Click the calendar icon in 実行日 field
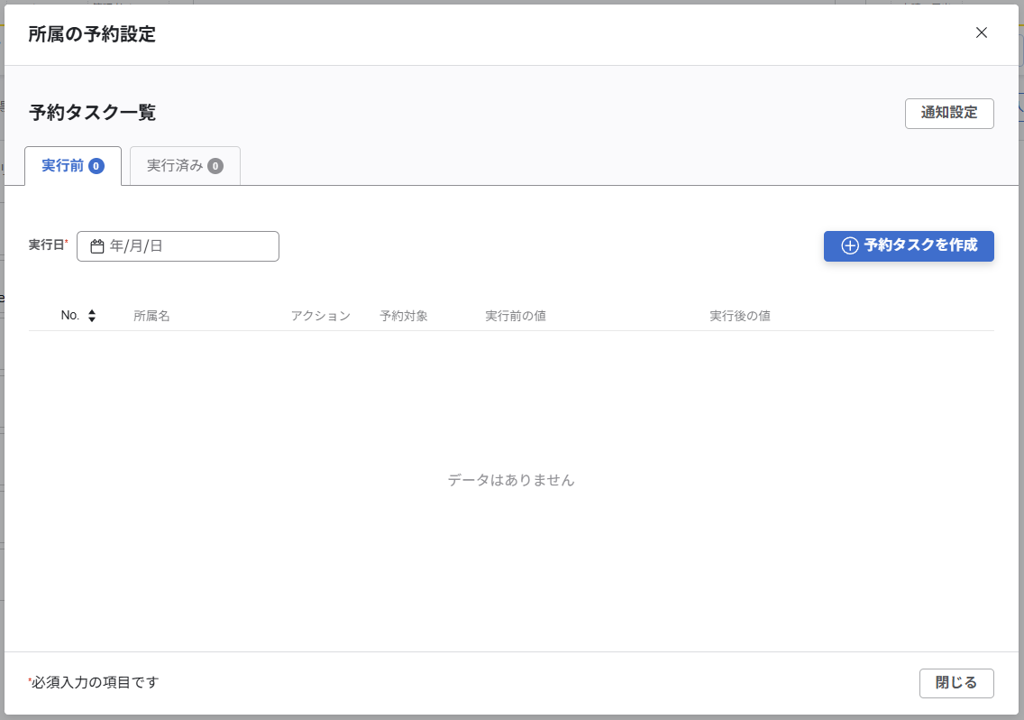1024x720 pixels. tap(97, 246)
